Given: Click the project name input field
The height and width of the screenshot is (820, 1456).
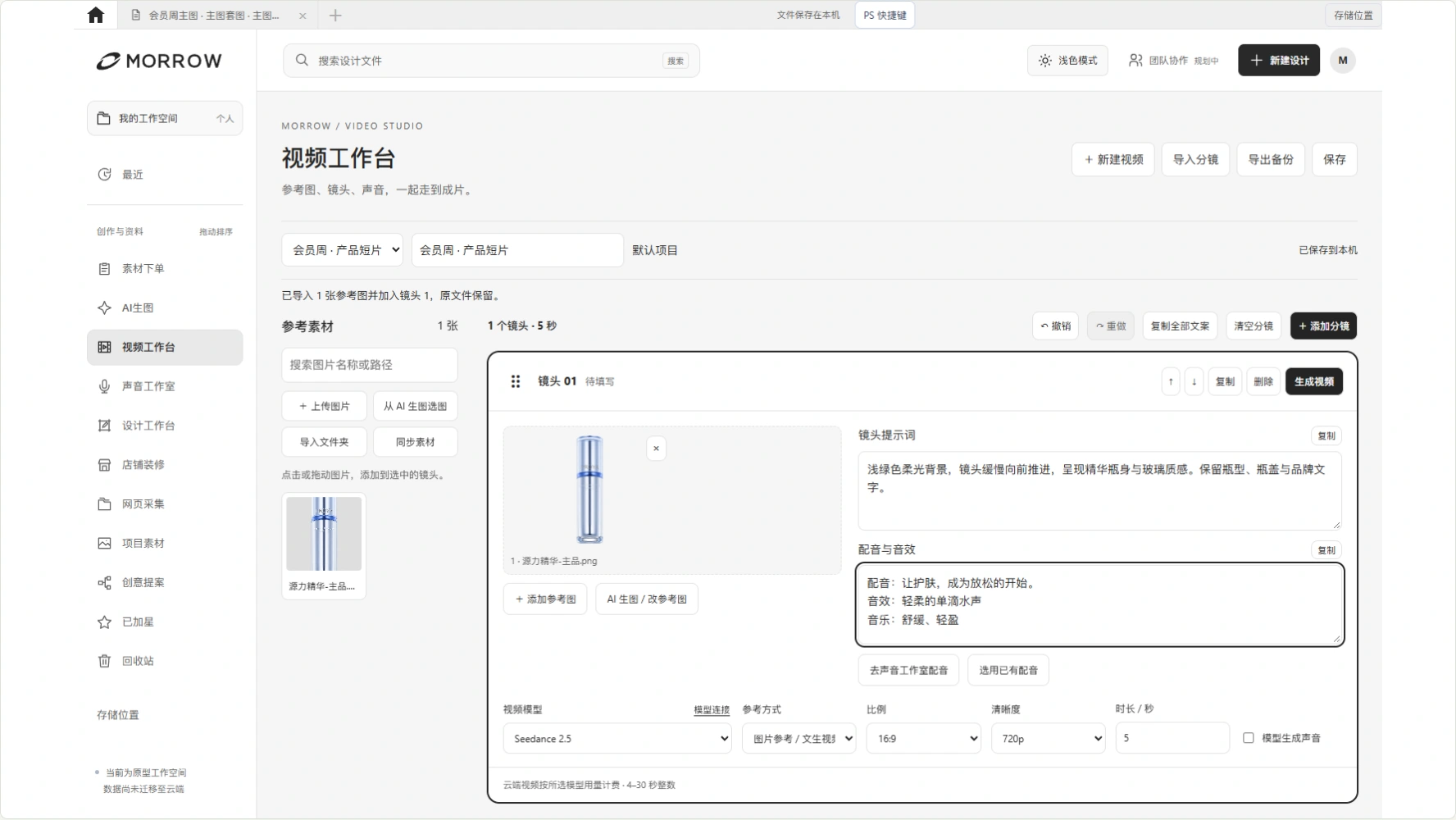Looking at the screenshot, I should coord(517,250).
